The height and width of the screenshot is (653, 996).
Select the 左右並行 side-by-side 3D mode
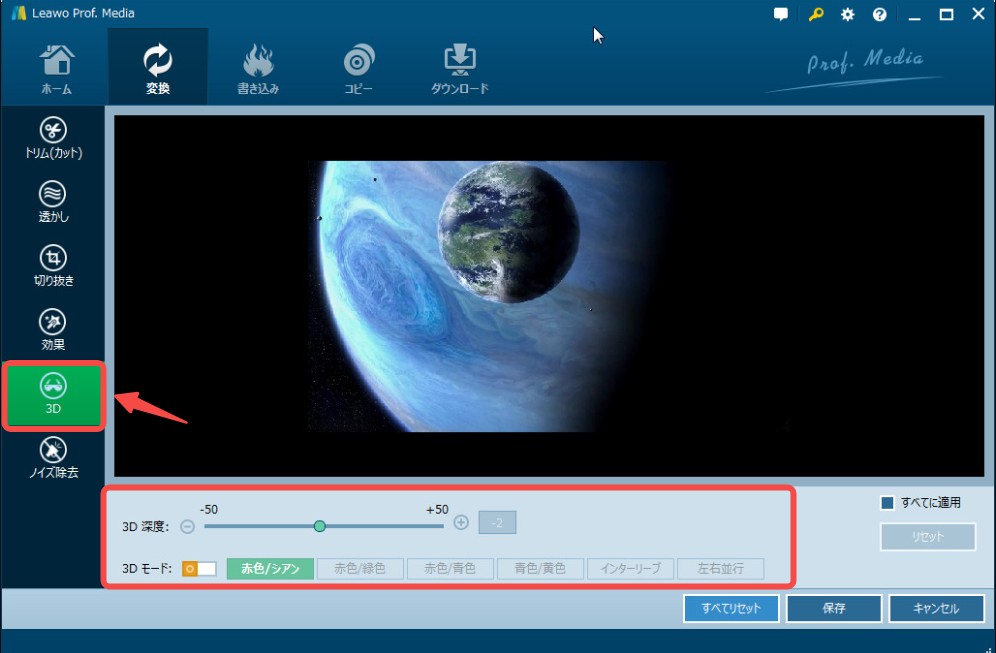721,569
